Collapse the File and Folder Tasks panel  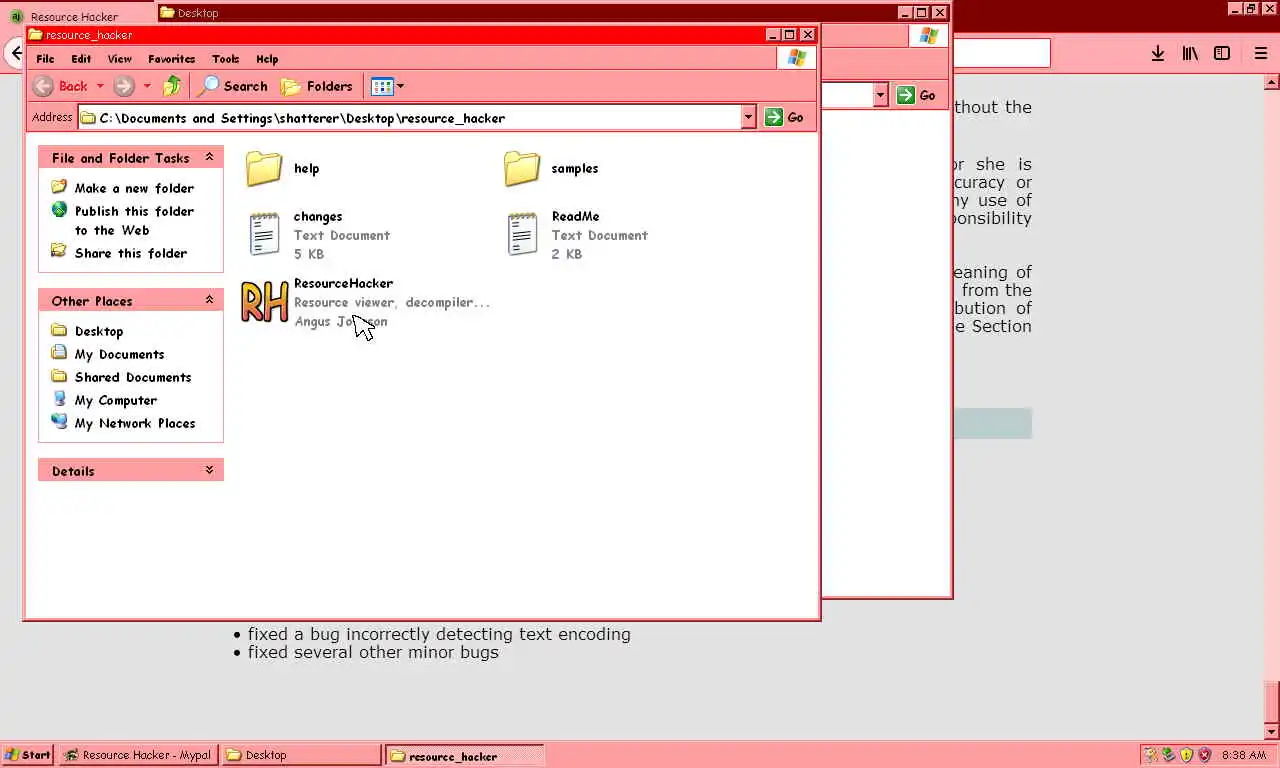tap(209, 157)
